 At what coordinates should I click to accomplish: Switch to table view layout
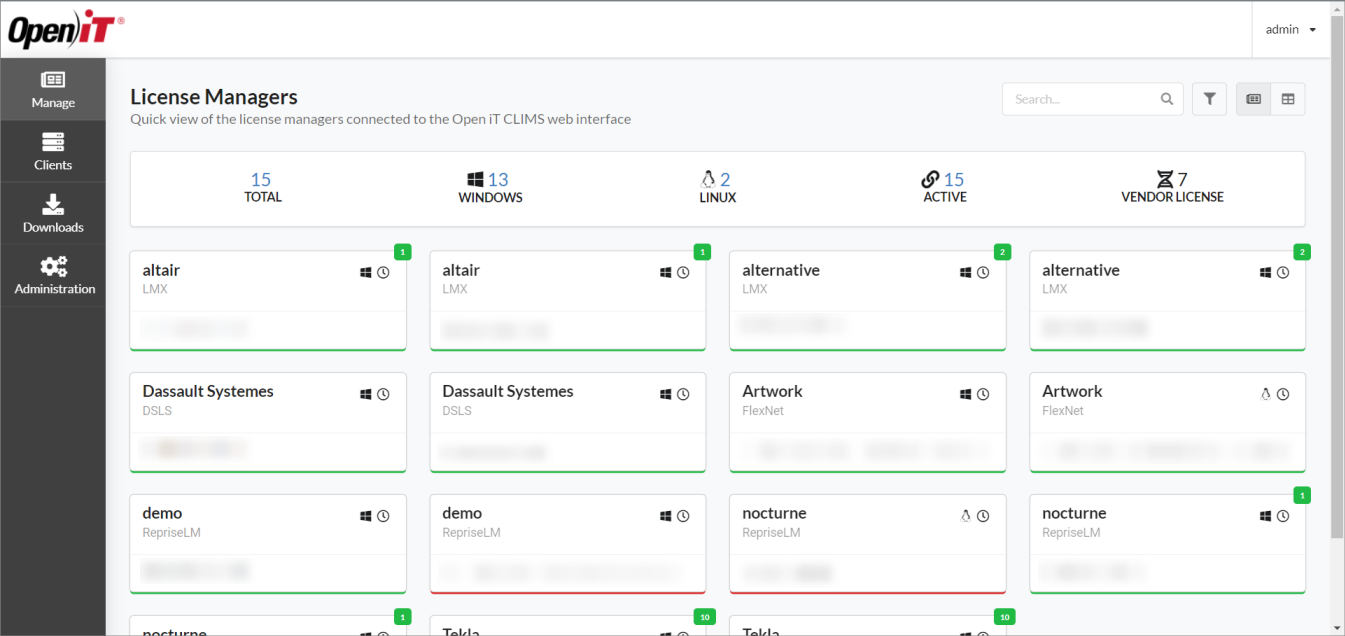point(1287,98)
